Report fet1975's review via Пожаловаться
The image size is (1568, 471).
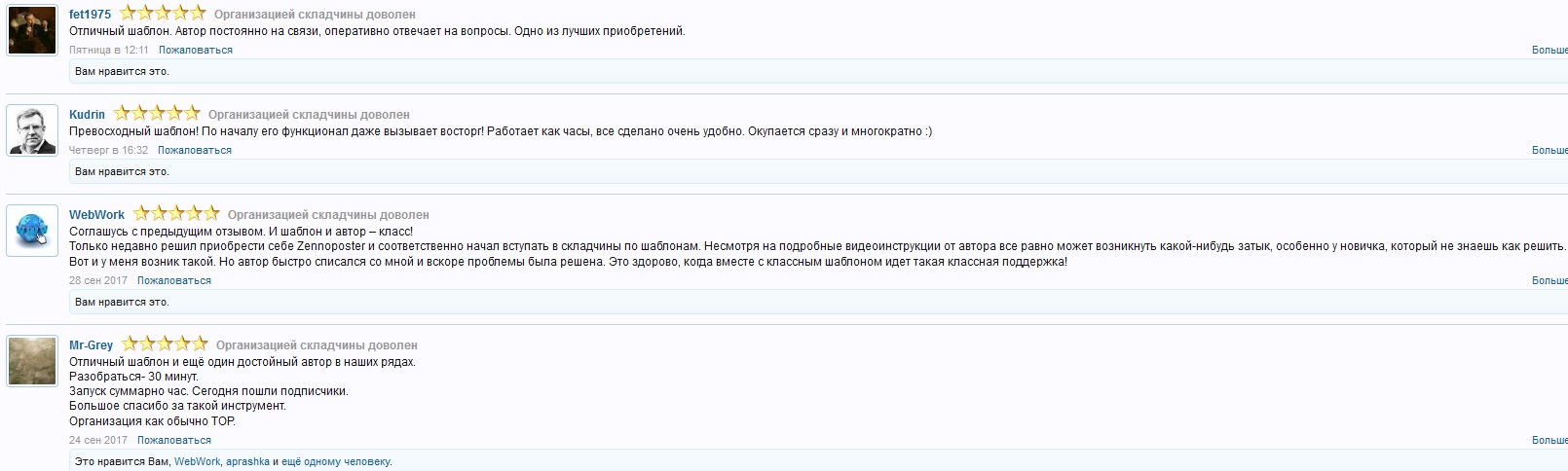click(x=196, y=50)
